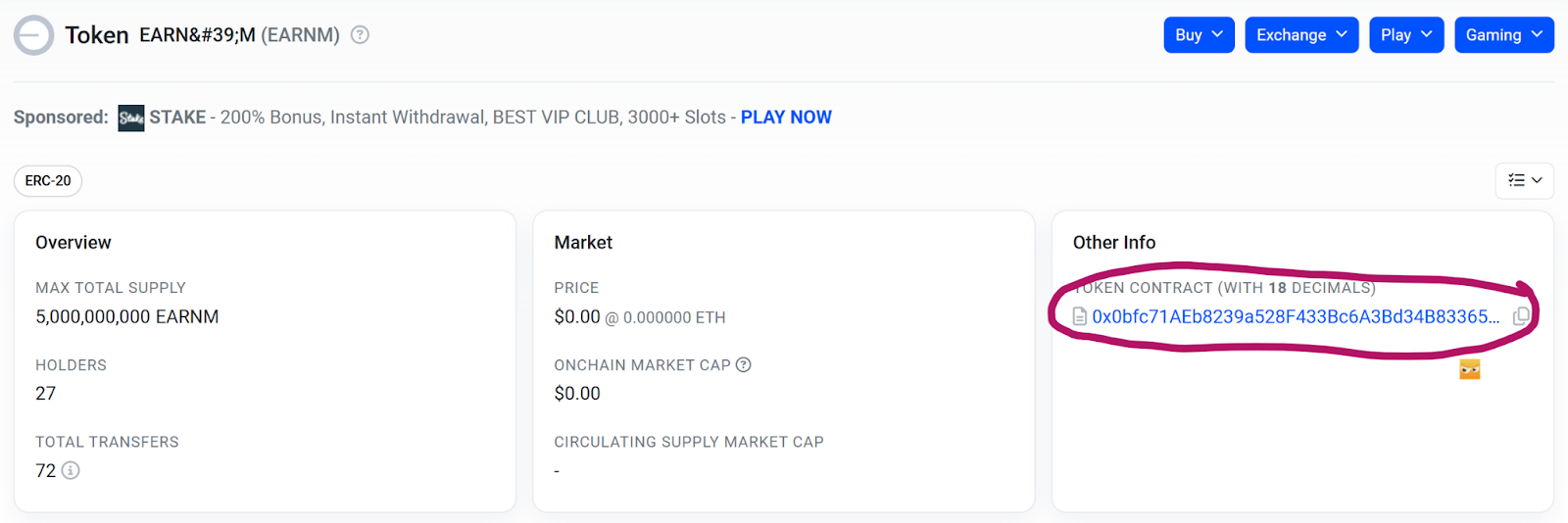Click the orange emoji icon below contract
This screenshot has width=1568, height=523.
1469,369
